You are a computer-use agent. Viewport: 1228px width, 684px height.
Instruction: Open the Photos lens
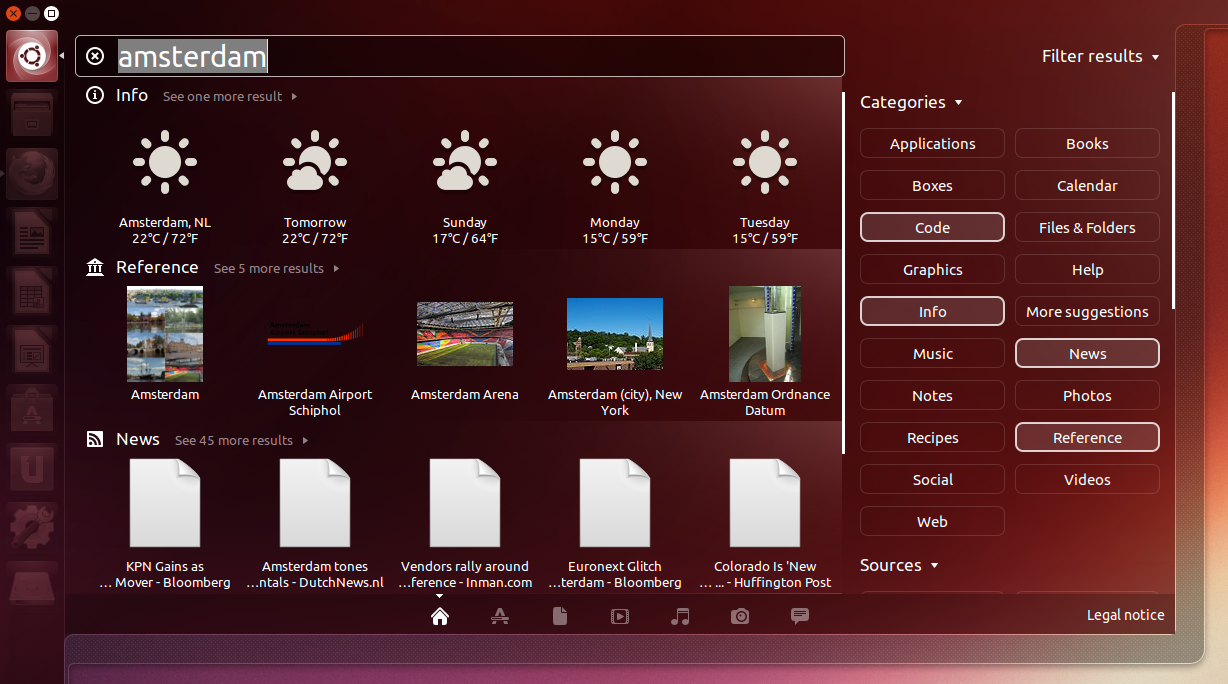[740, 616]
